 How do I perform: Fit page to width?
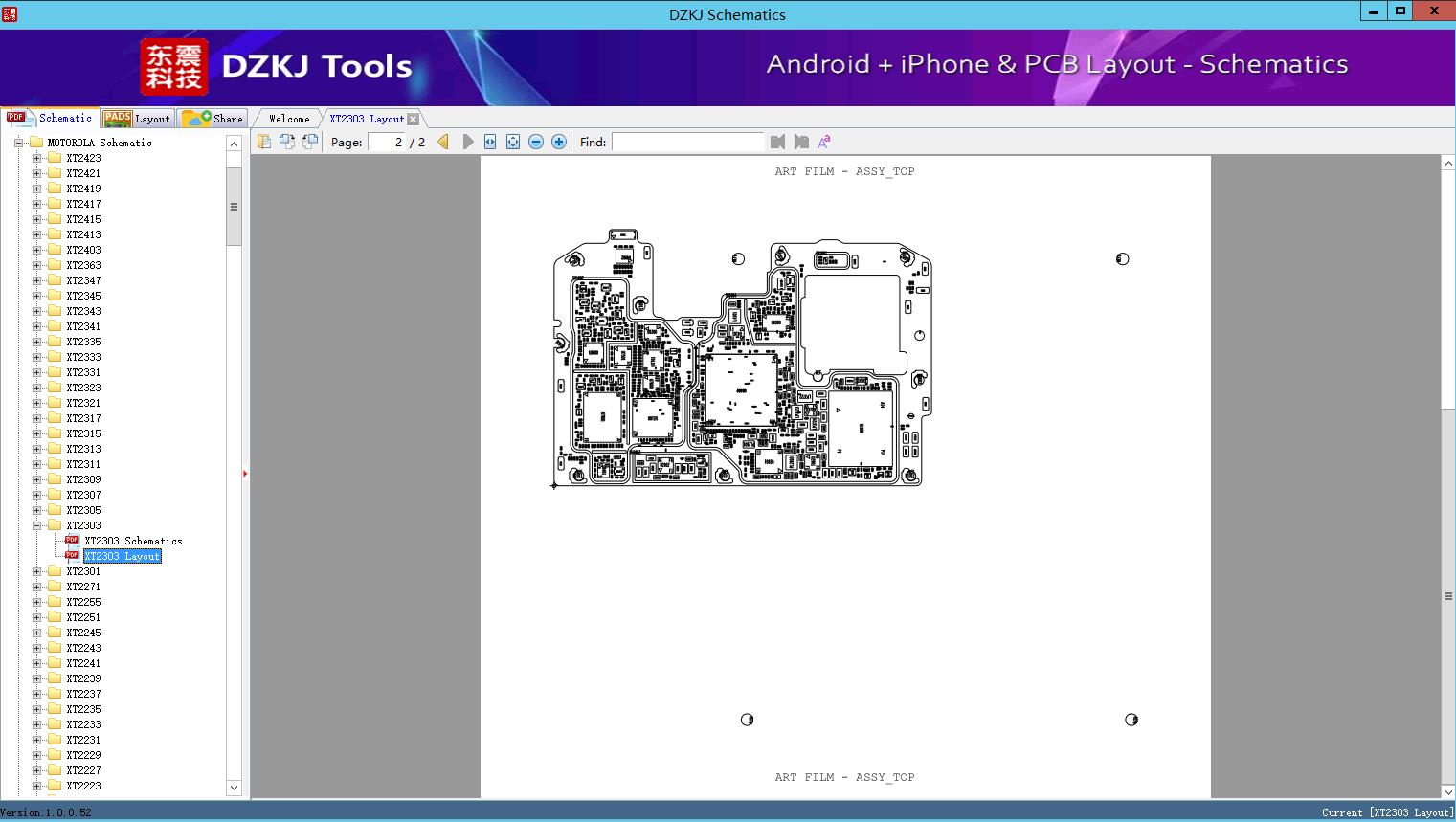coord(490,142)
